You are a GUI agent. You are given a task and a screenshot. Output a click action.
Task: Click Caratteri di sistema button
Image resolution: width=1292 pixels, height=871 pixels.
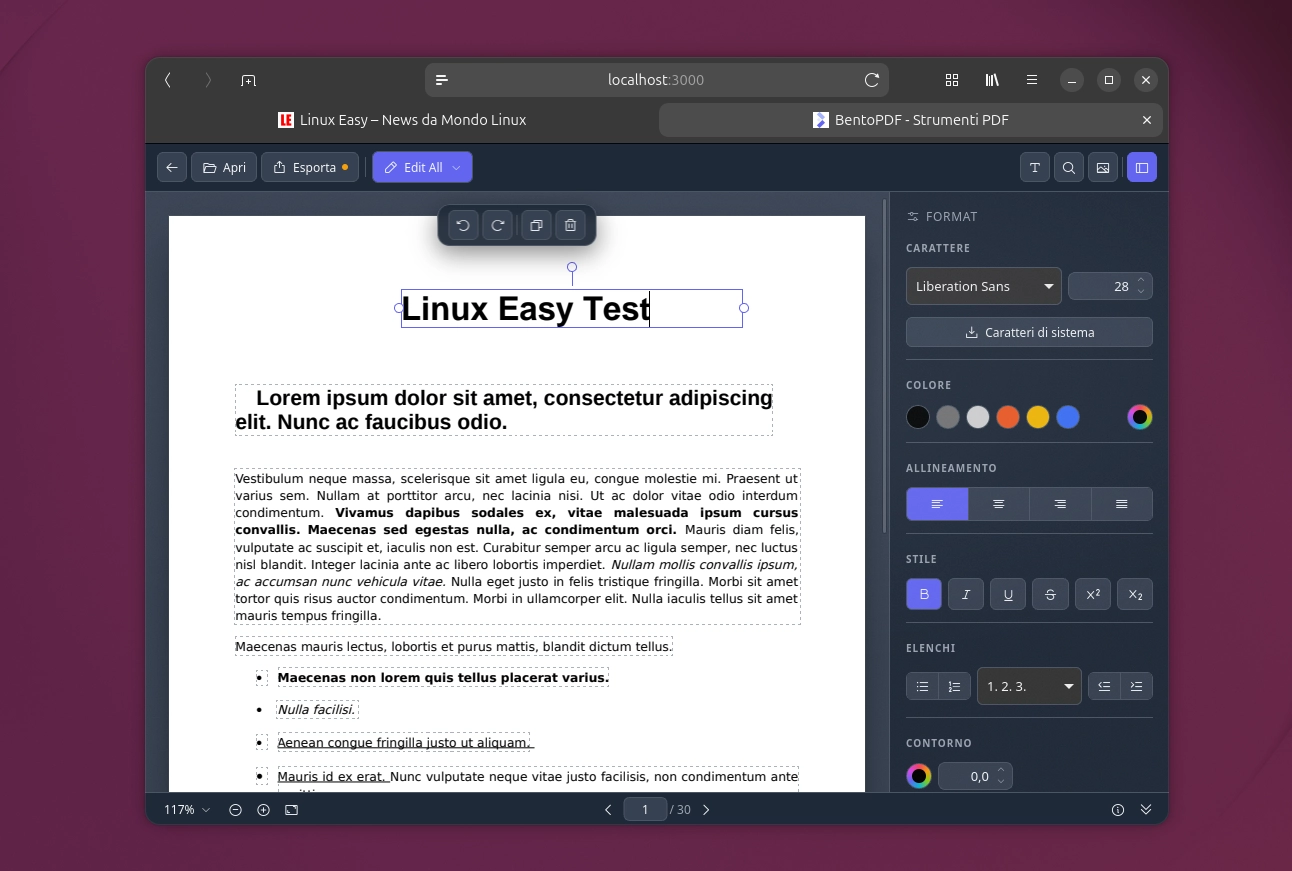(1029, 332)
